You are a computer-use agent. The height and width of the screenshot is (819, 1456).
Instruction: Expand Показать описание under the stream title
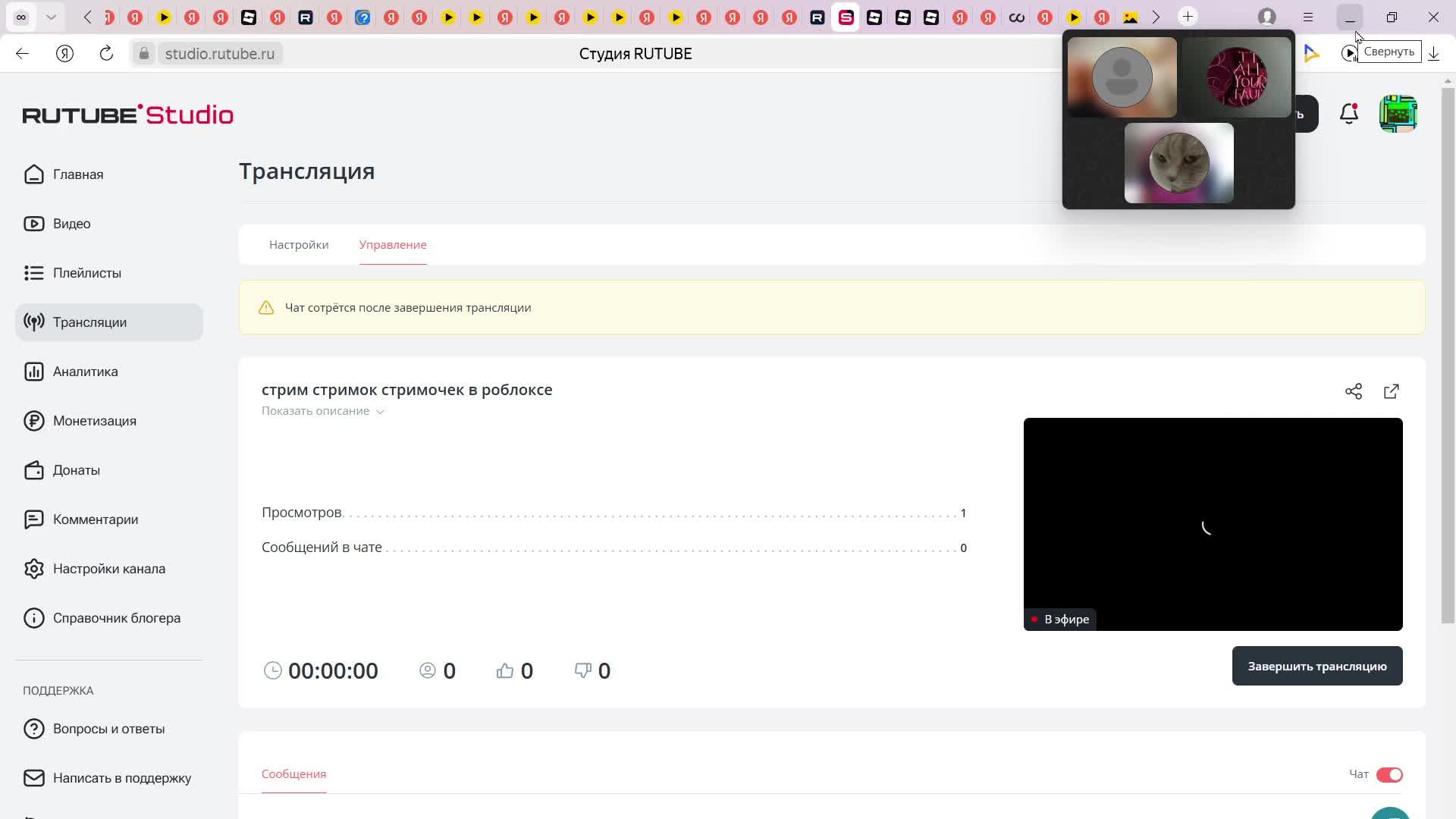point(322,411)
